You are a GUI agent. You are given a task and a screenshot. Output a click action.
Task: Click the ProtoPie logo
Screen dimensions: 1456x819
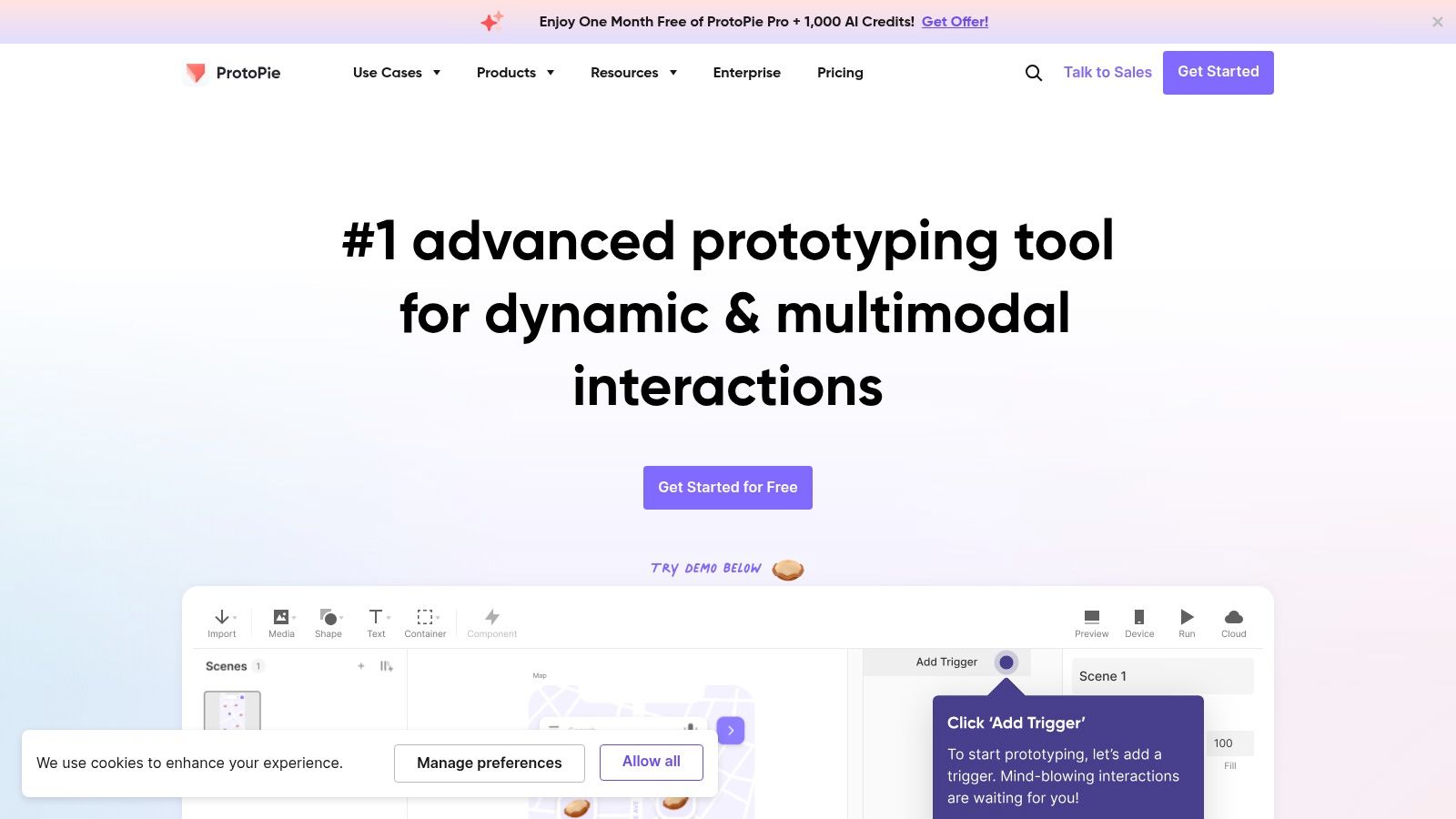click(233, 73)
